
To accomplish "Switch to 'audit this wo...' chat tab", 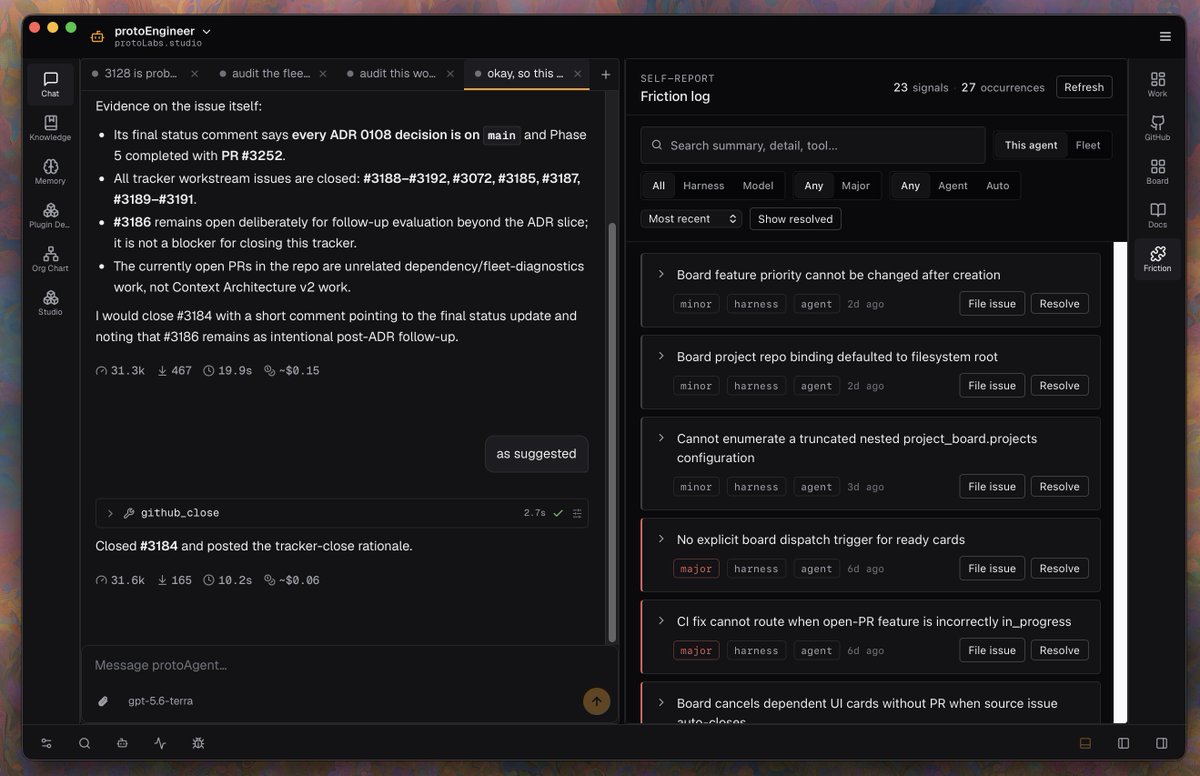I will (x=398, y=74).
